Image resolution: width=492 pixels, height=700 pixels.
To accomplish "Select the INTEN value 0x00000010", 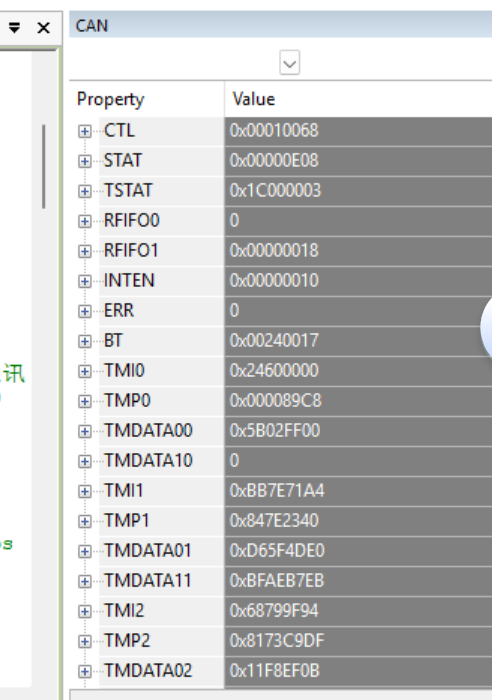I will [x=274, y=280].
